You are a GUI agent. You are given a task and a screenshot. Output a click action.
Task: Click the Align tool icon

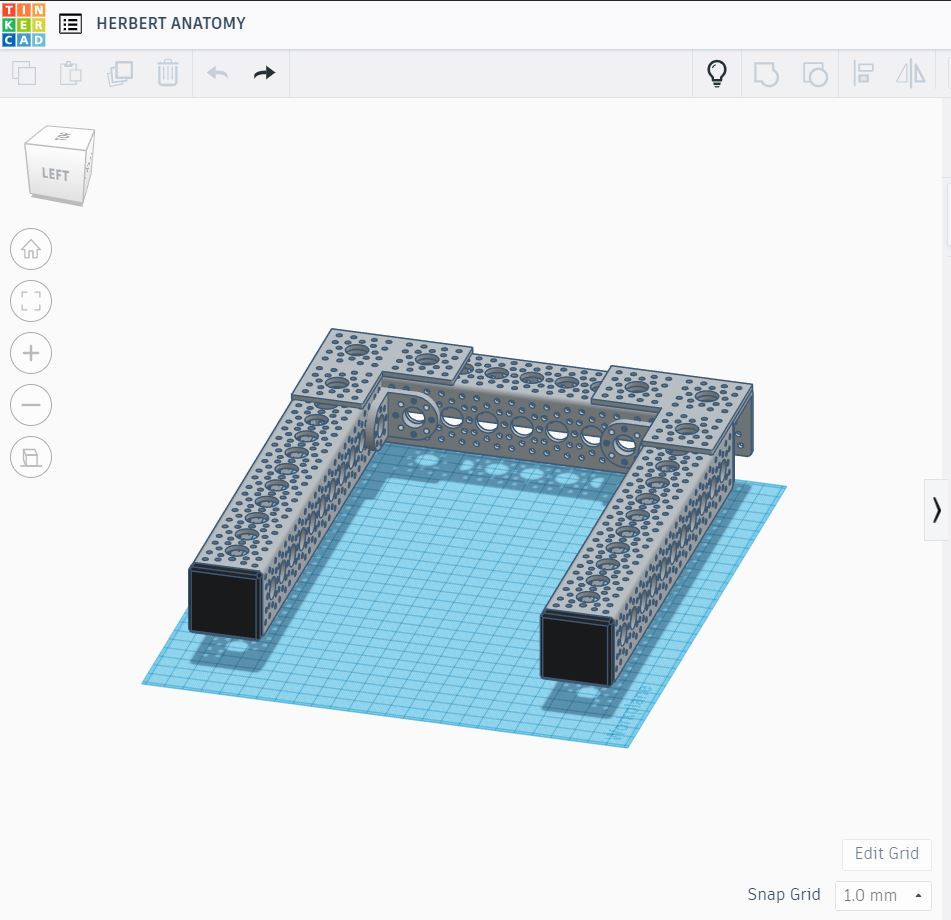click(863, 74)
